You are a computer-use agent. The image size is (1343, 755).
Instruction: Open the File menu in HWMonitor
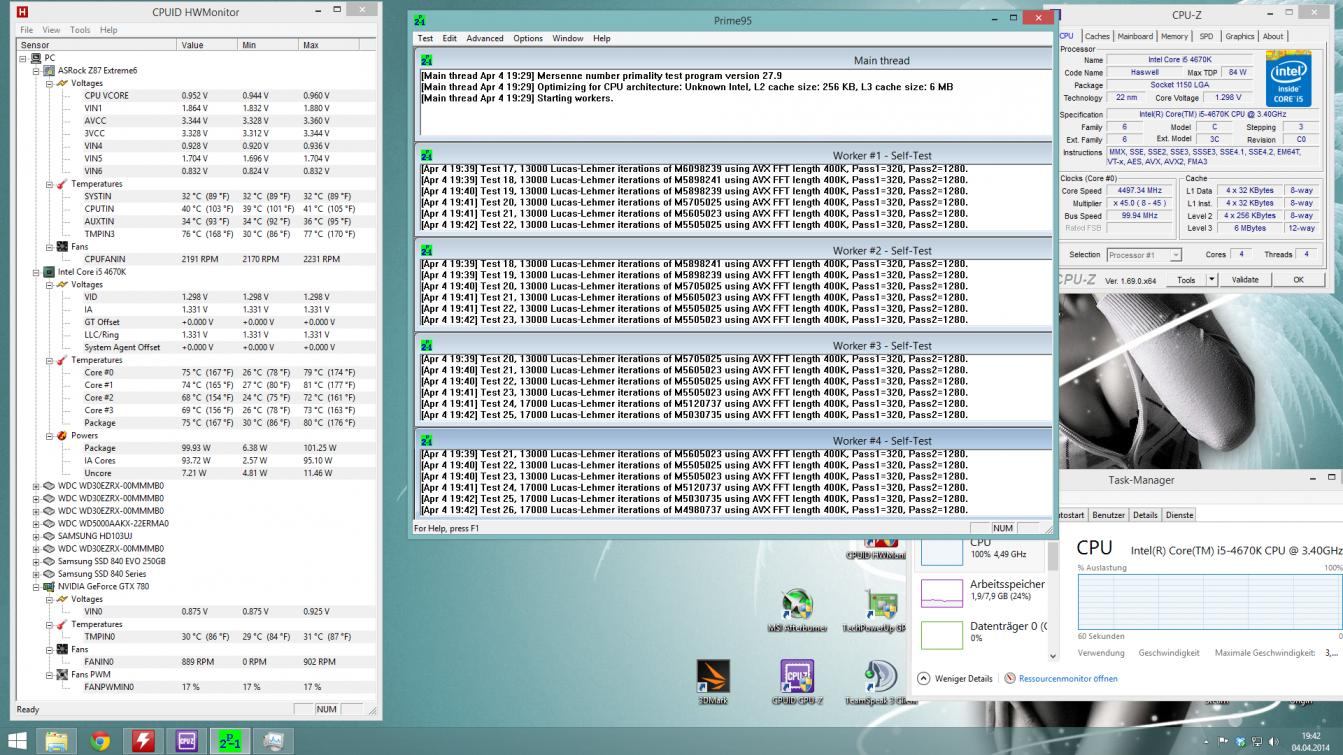tap(25, 30)
